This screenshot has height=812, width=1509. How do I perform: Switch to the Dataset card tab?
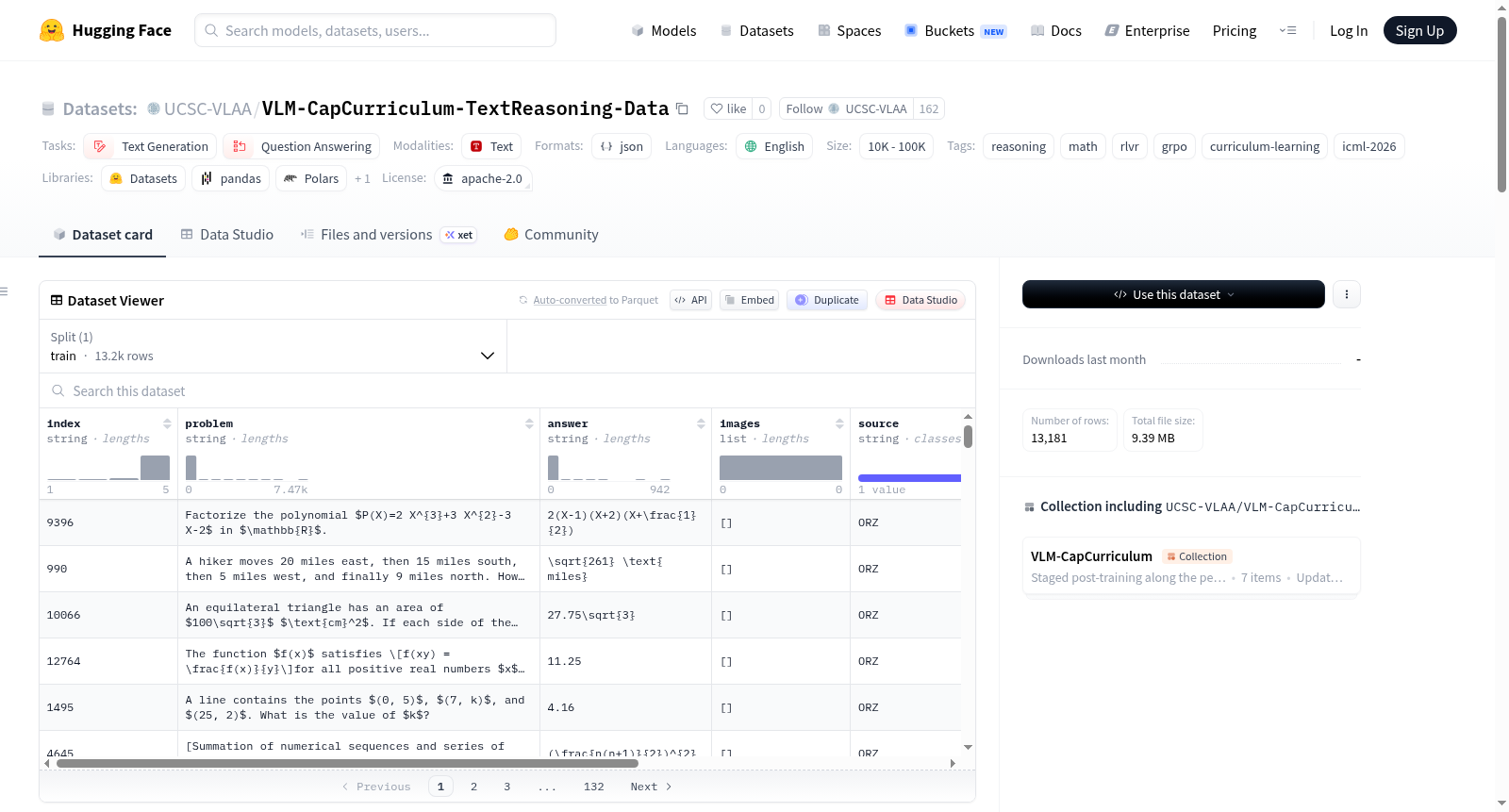(x=103, y=235)
